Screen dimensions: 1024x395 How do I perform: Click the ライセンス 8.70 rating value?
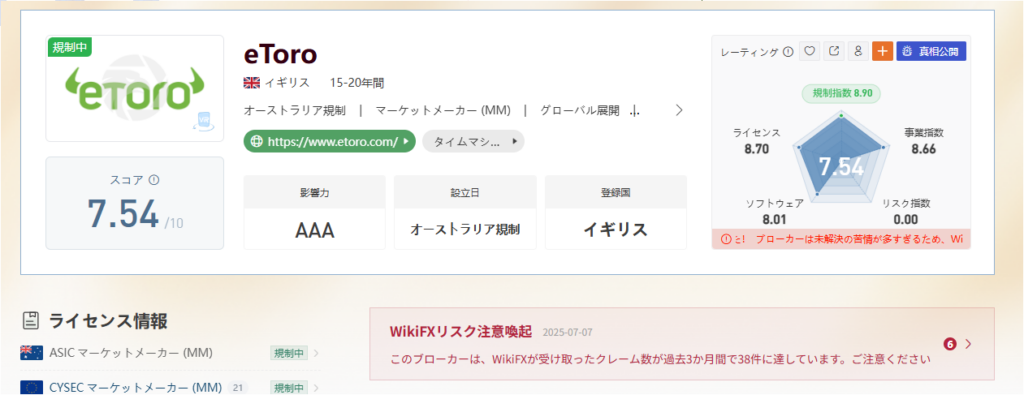click(757, 149)
